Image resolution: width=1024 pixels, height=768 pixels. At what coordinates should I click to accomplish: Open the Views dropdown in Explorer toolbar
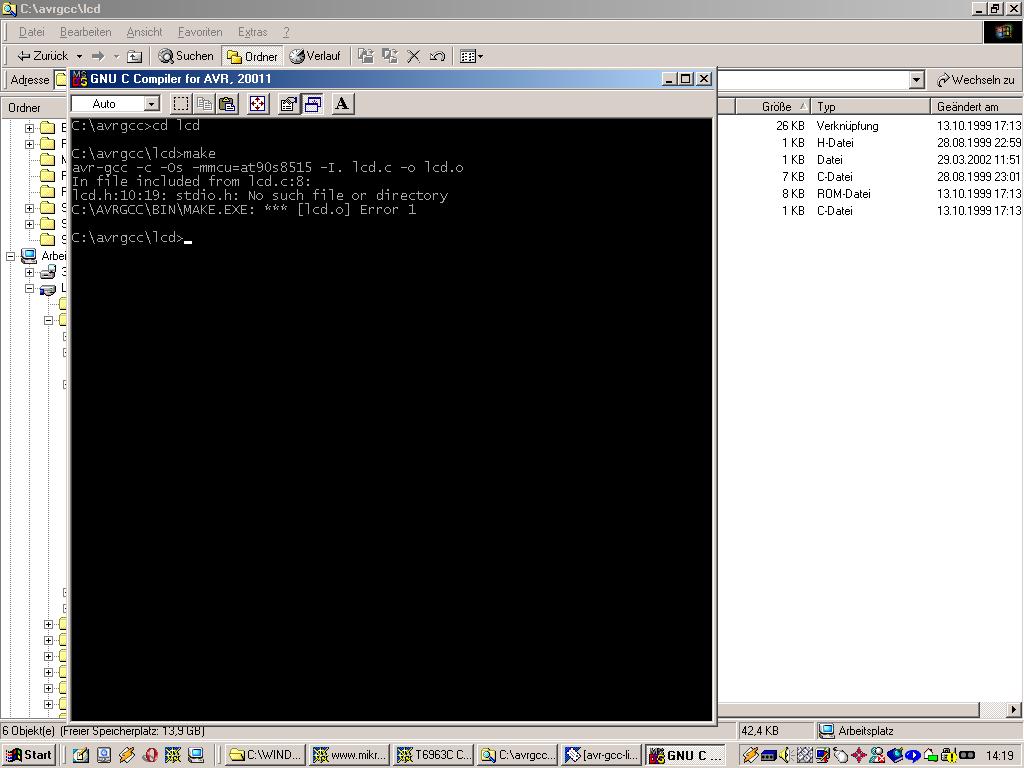tap(472, 56)
